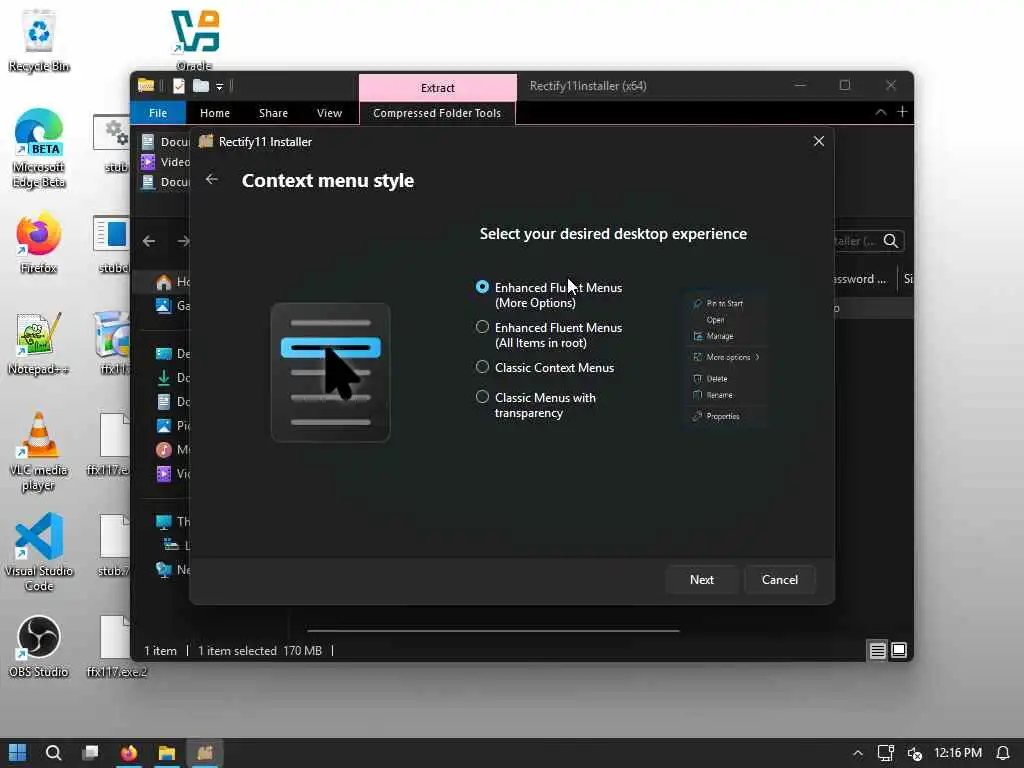The height and width of the screenshot is (768, 1024).
Task: Open Task View on taskbar
Action: click(91, 753)
